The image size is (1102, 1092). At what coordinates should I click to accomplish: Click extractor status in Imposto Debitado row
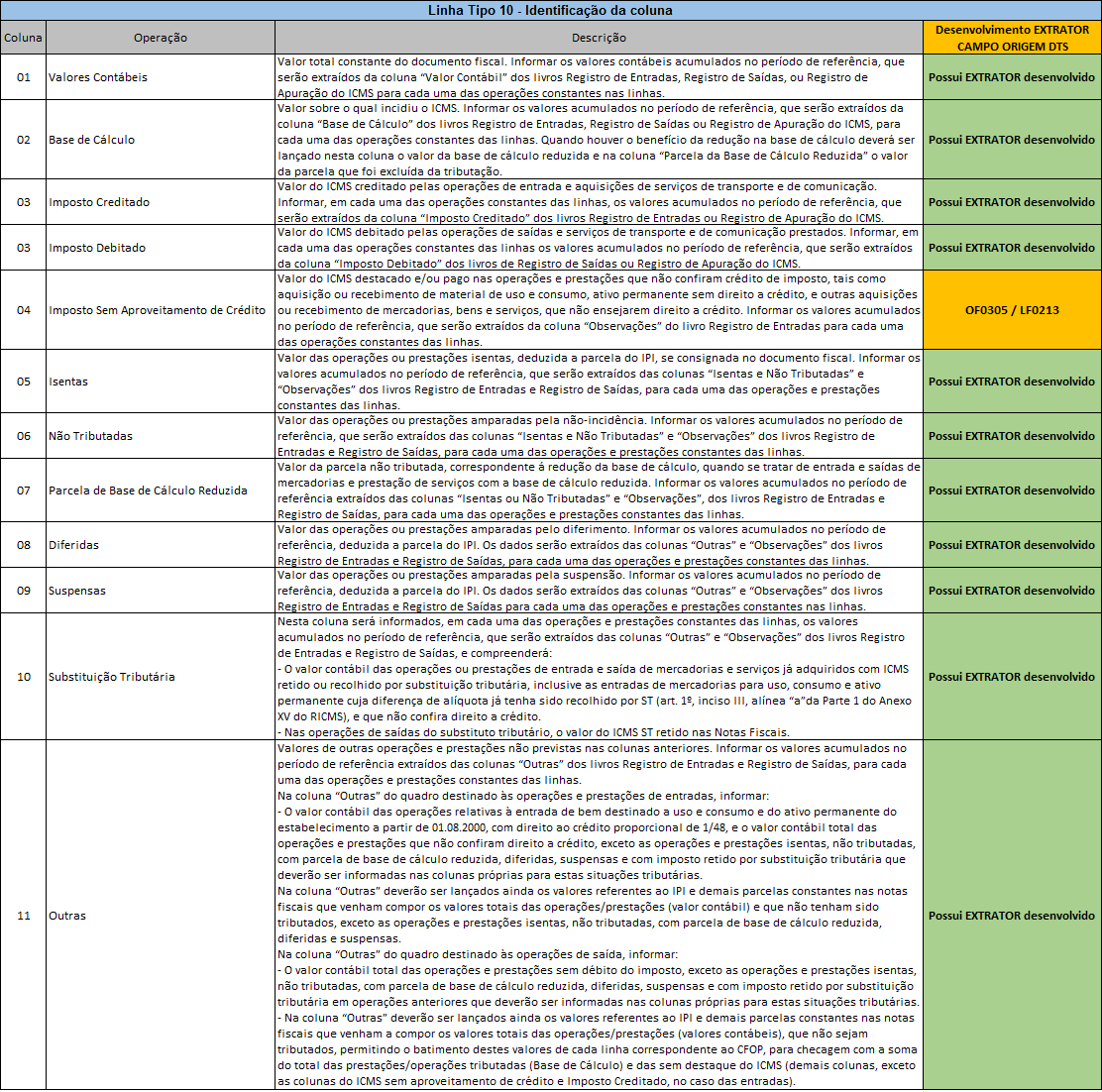click(1012, 248)
